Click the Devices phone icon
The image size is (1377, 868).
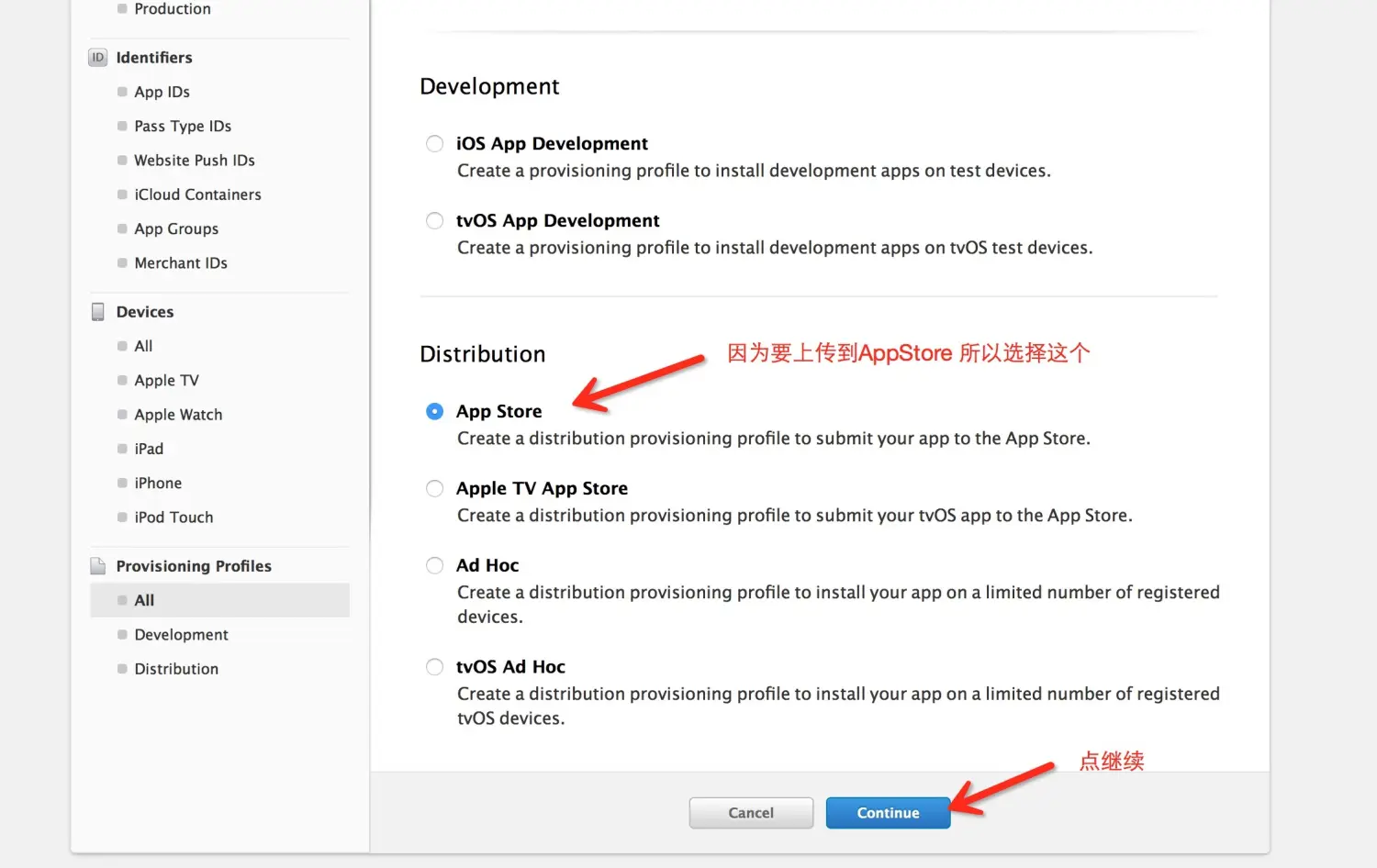97,312
